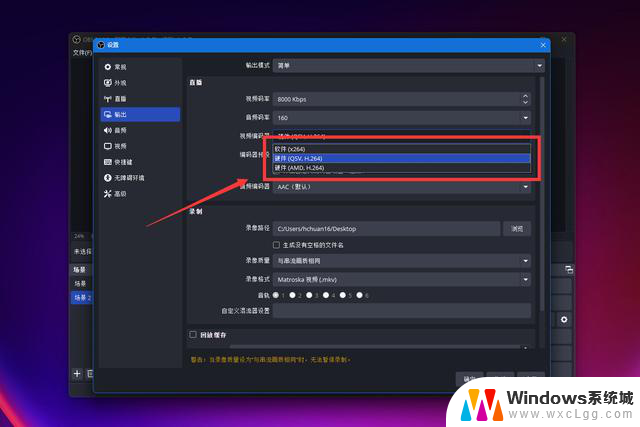
Task: Click the 直播 section heading
Action: (x=196, y=82)
